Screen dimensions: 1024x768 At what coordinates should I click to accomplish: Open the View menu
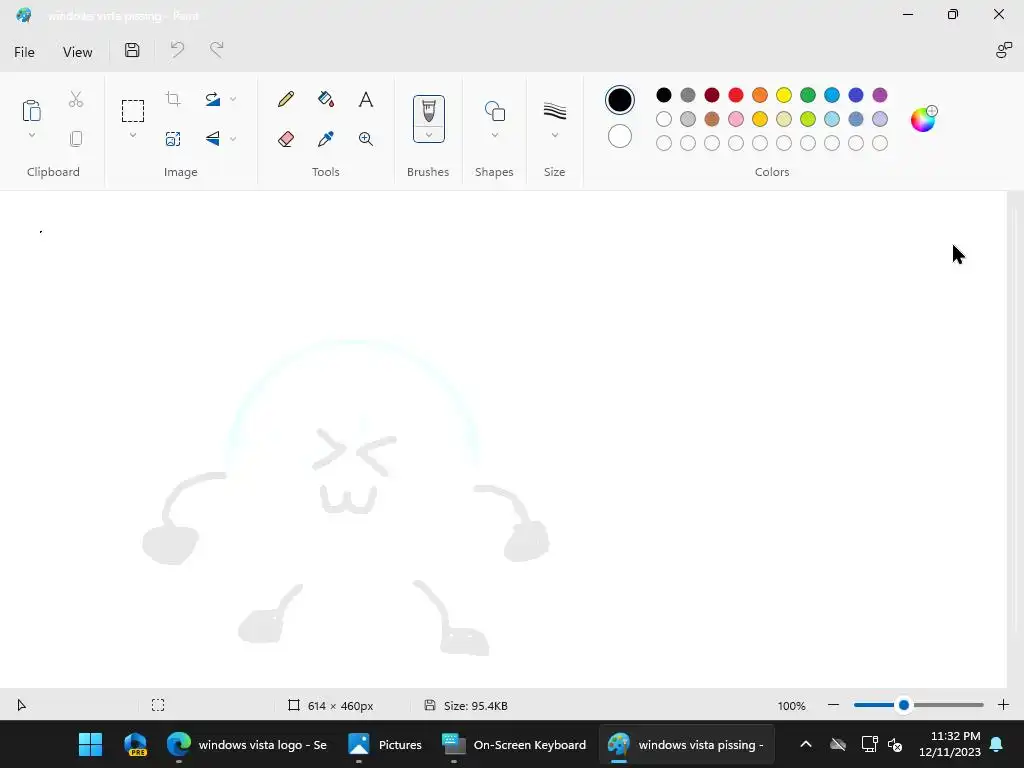(x=77, y=52)
